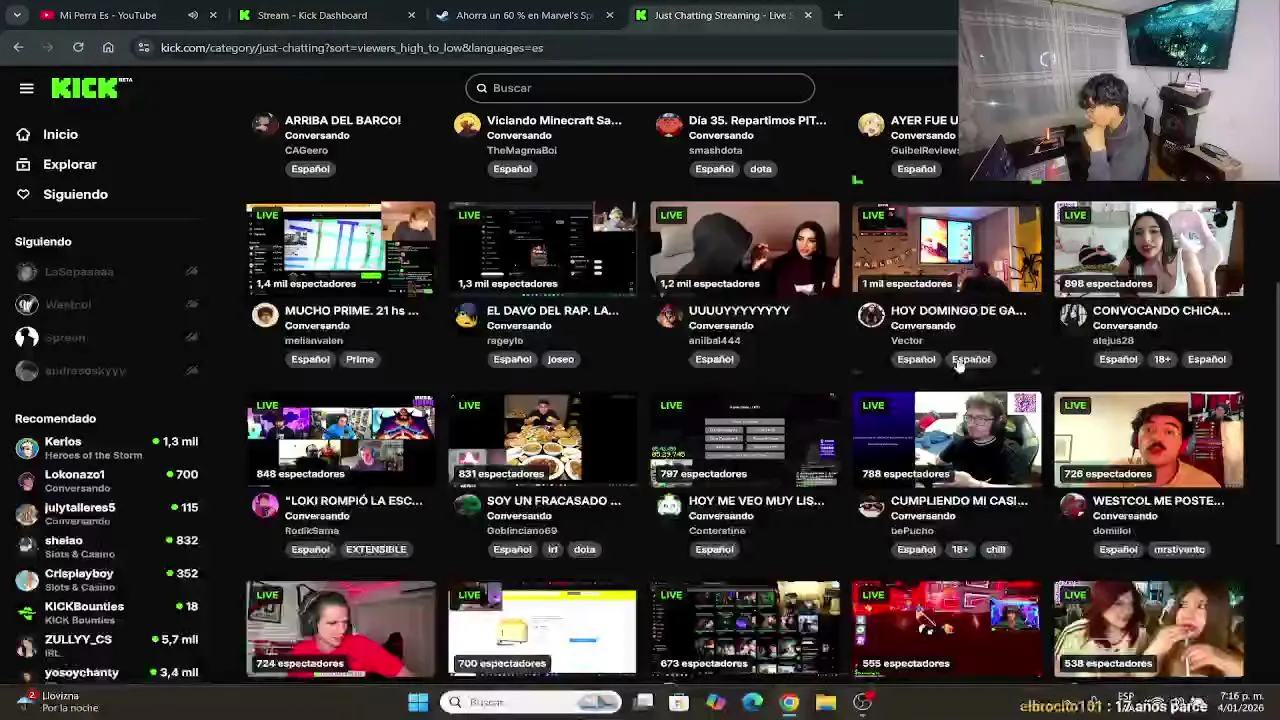This screenshot has height=720, width=1280.
Task: Open the 831 espectadores stream thumbnail
Action: [543, 439]
